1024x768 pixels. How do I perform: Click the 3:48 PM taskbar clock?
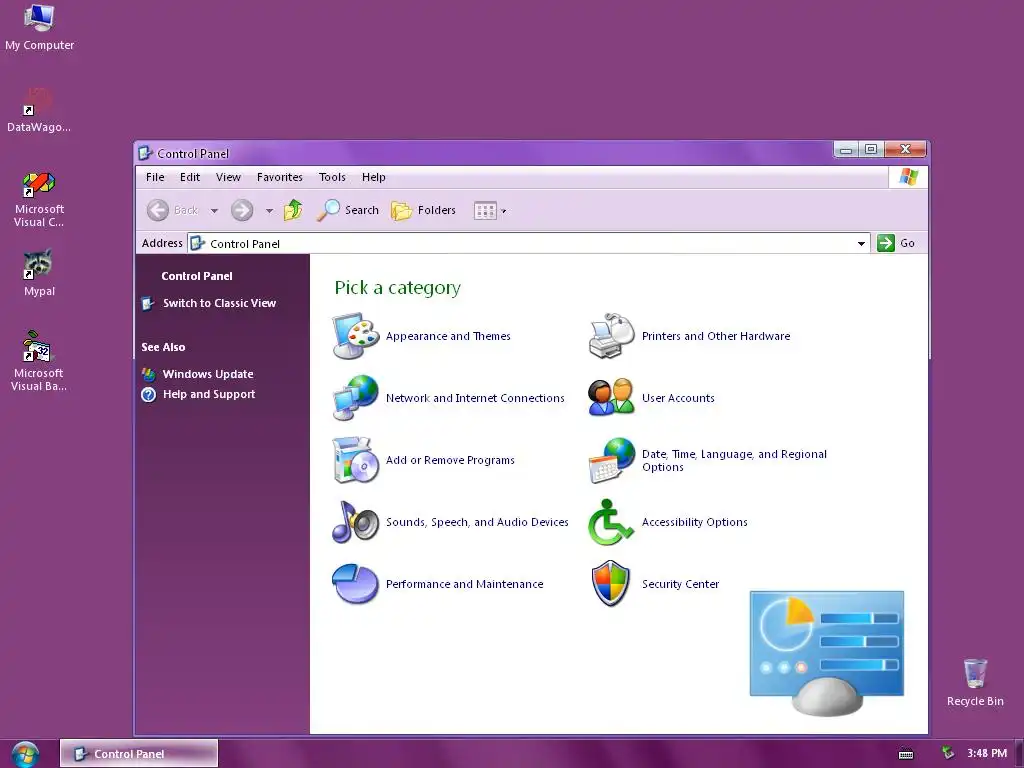click(987, 753)
